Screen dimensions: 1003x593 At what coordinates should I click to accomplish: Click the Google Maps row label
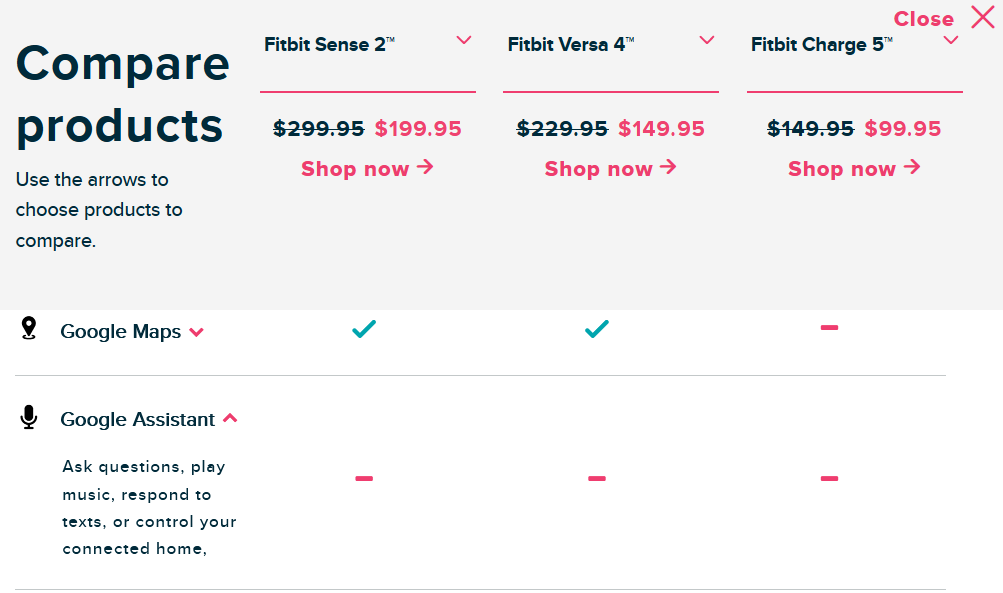point(121,331)
